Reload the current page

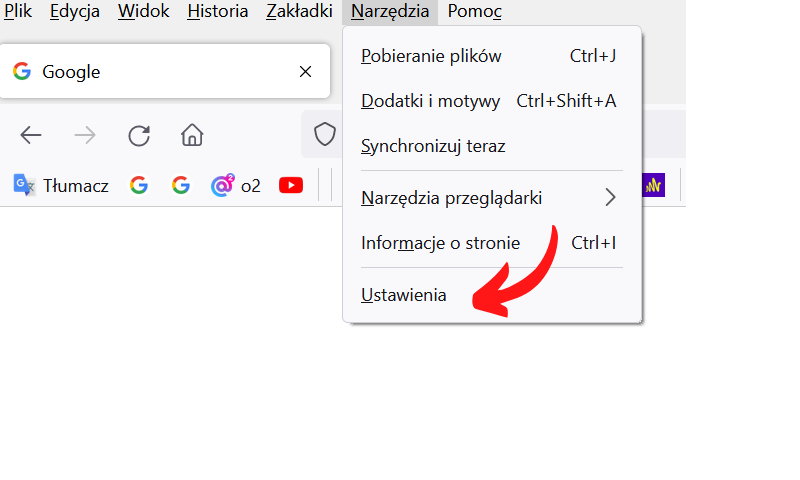pyautogui.click(x=139, y=136)
